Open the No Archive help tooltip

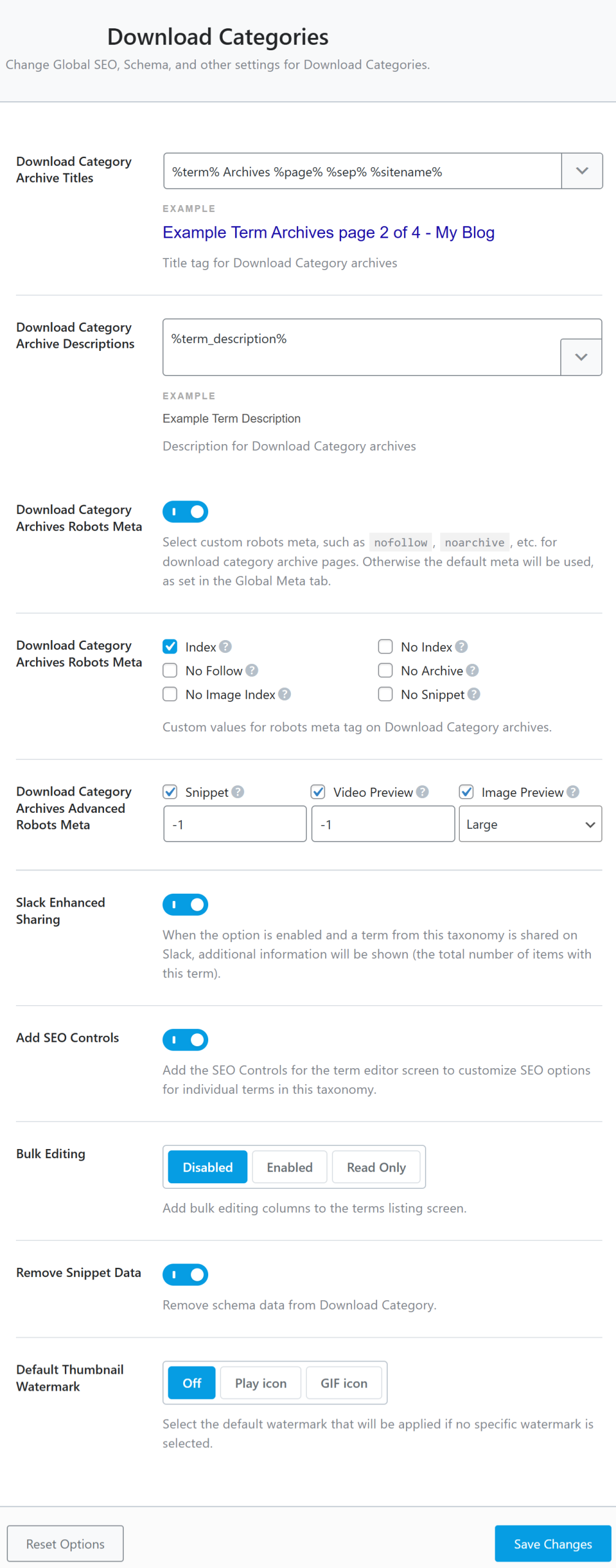(x=471, y=671)
